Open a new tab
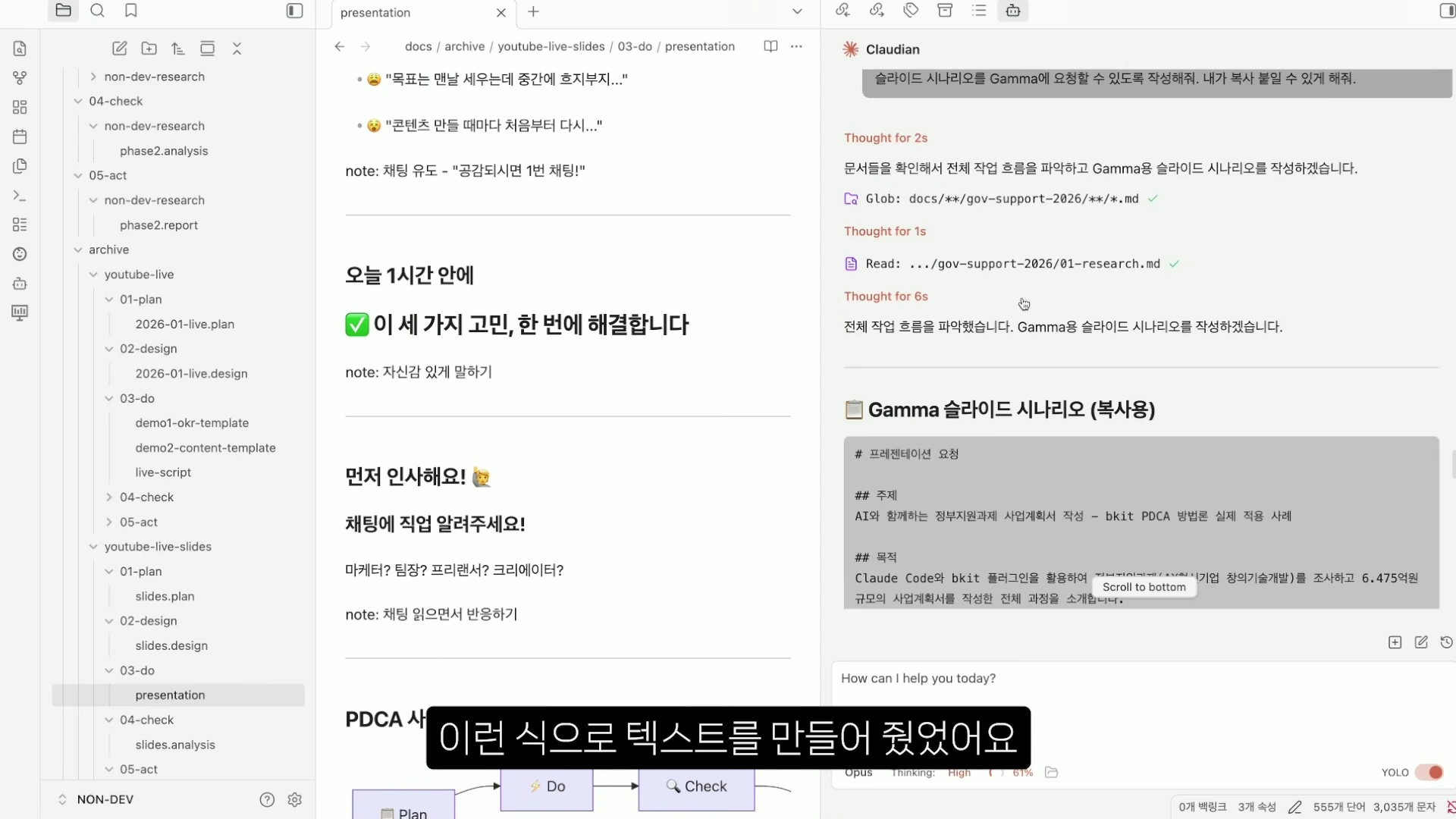Image resolution: width=1456 pixels, height=819 pixels. [x=533, y=11]
